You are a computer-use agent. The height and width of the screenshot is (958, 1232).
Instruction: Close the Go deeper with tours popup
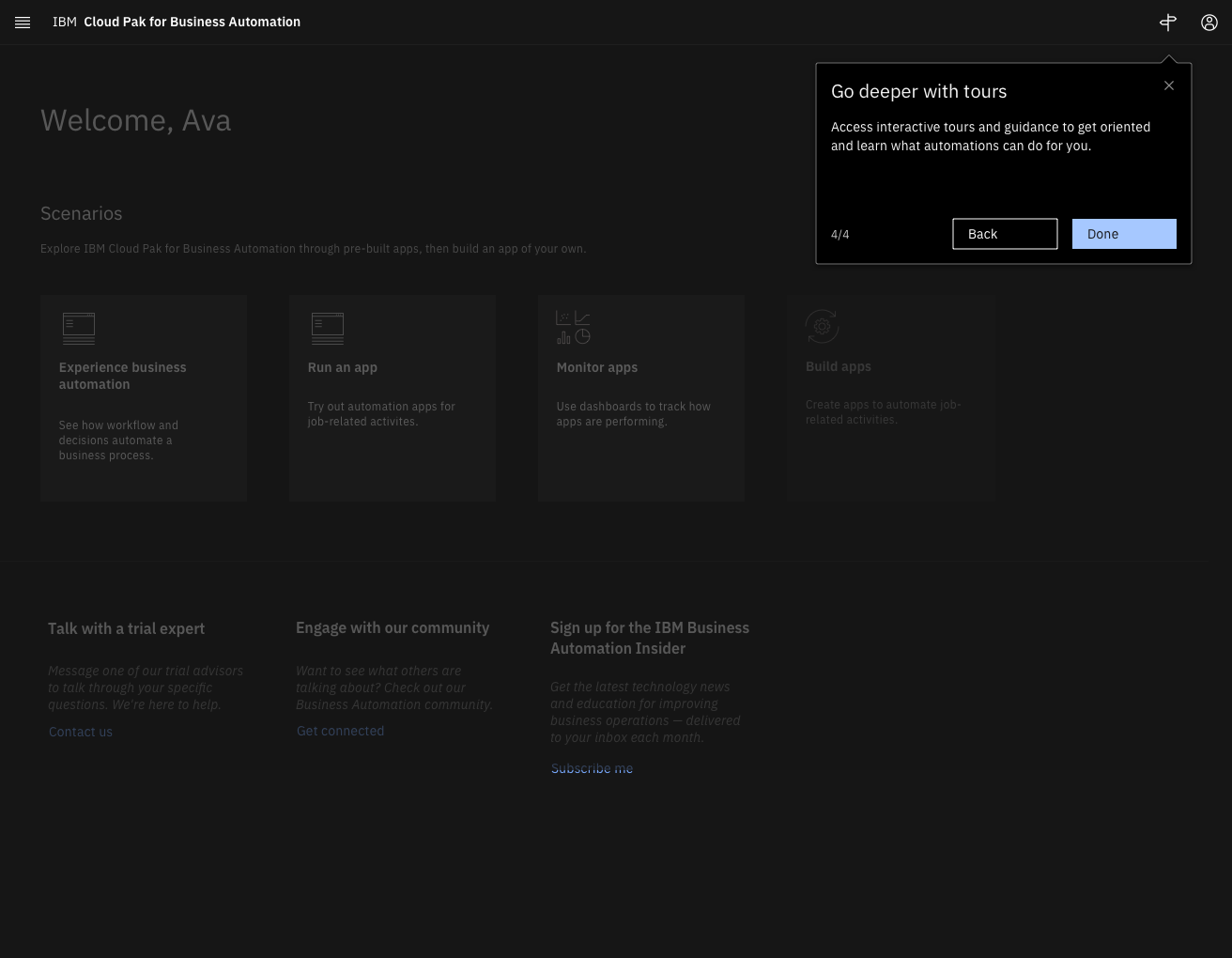click(x=1169, y=85)
